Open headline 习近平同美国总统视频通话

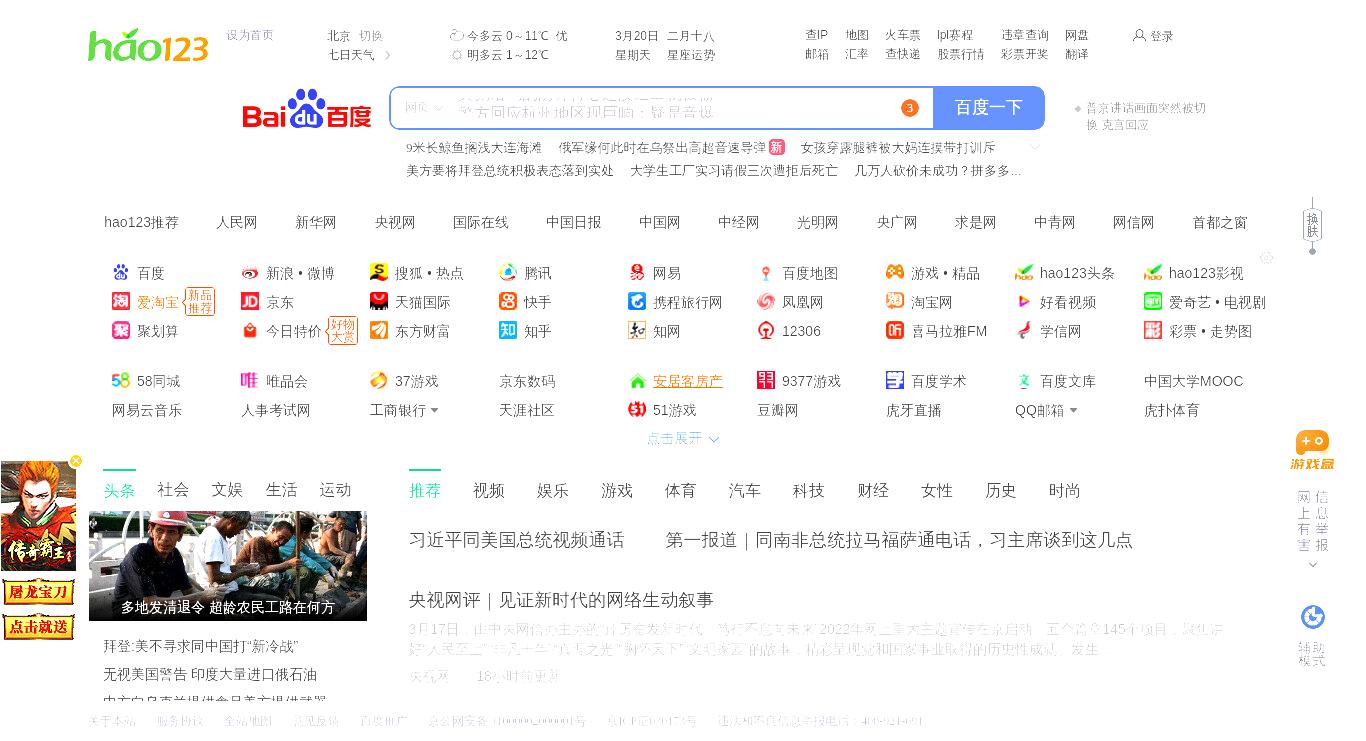(x=516, y=540)
